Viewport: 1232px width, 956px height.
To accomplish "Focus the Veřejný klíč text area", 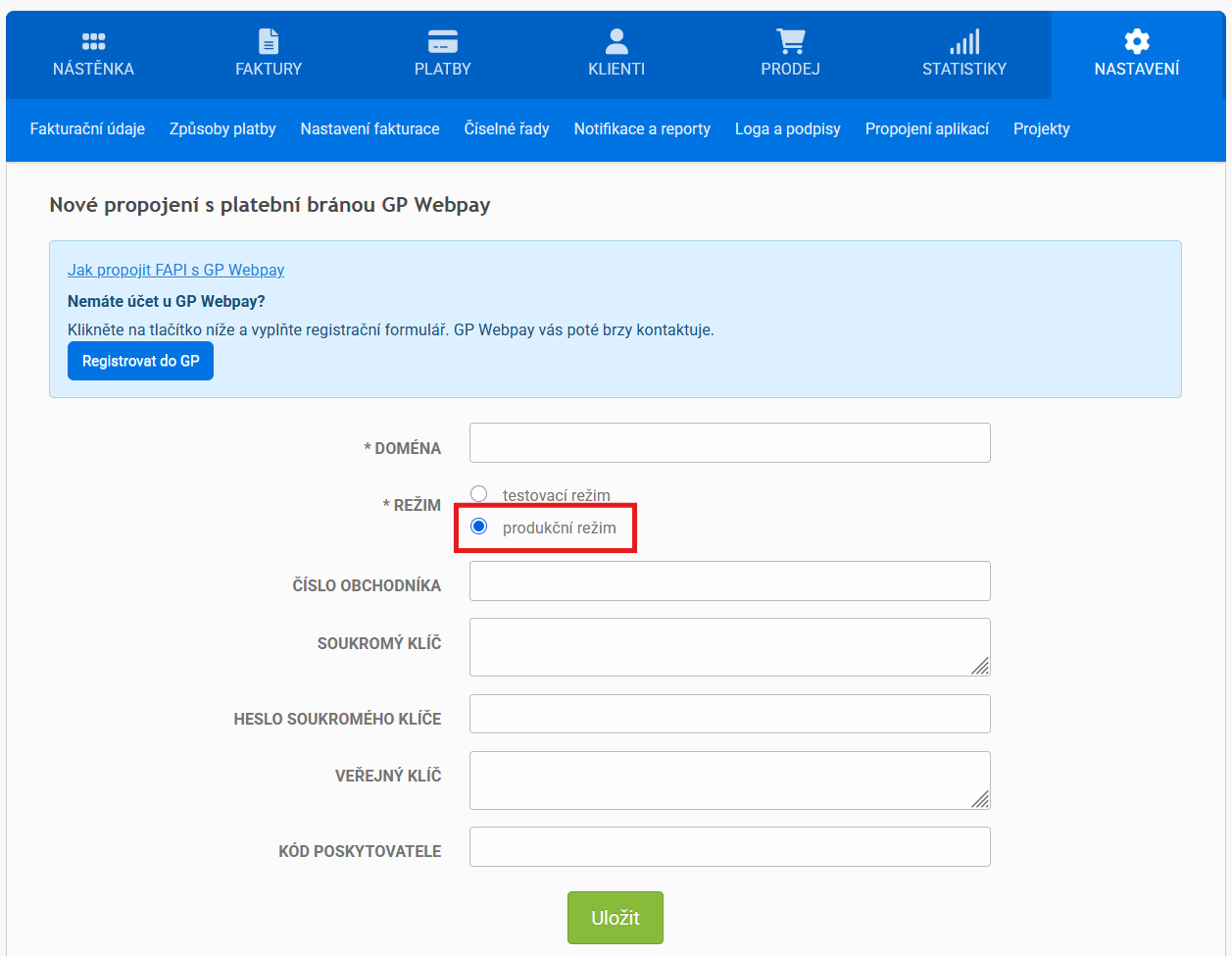I will coord(730,780).
